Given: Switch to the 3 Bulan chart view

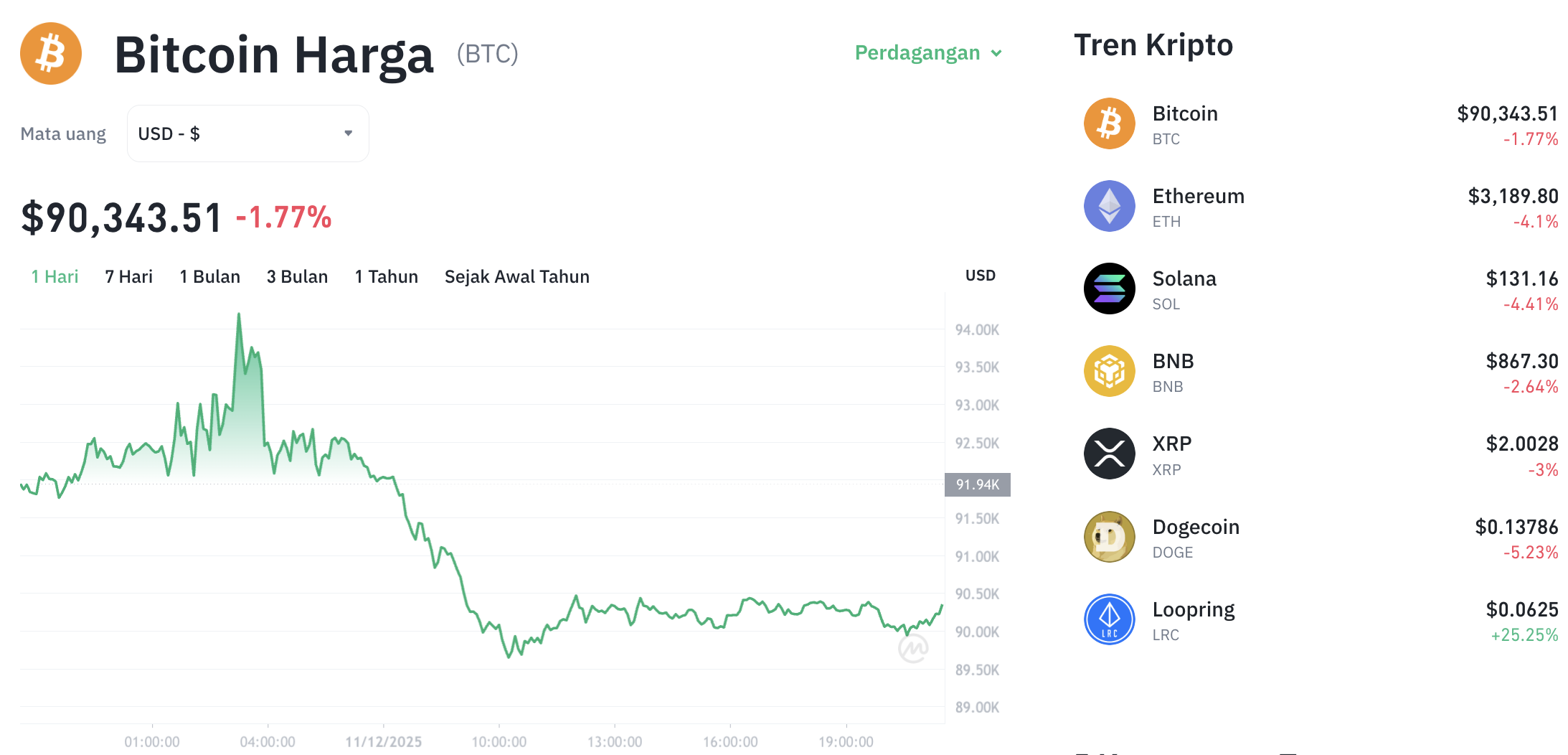Looking at the screenshot, I should 297,276.
